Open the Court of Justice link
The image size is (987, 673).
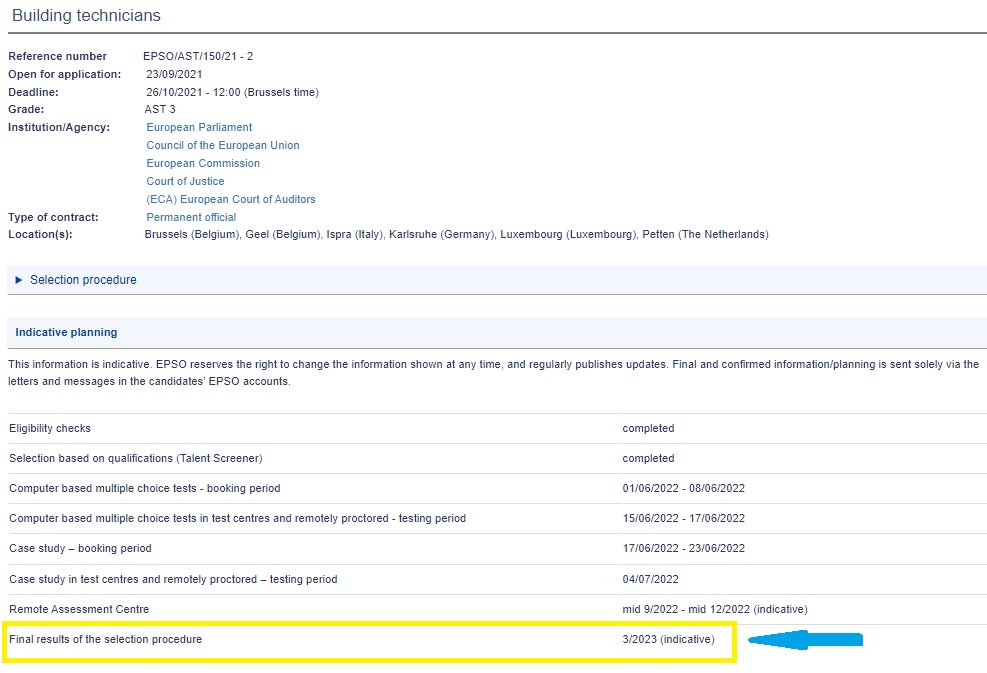coord(185,181)
